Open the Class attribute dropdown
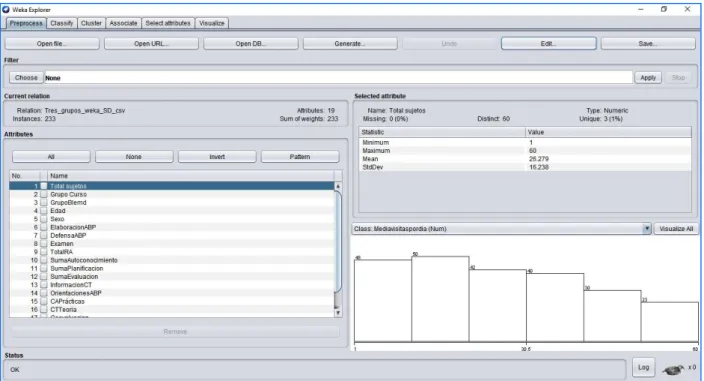This screenshot has width=704, height=381. (x=647, y=229)
